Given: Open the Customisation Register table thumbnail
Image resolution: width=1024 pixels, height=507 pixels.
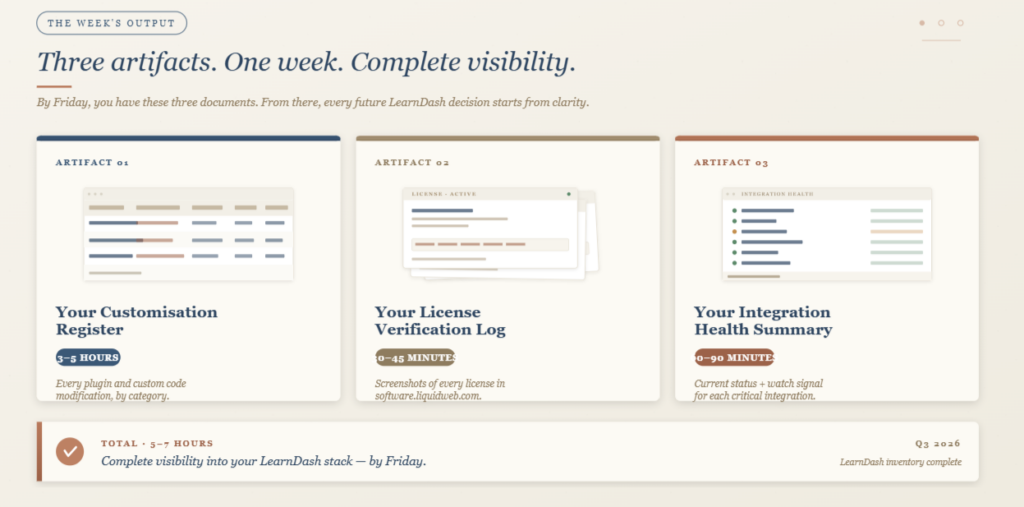Looking at the screenshot, I should point(188,234).
